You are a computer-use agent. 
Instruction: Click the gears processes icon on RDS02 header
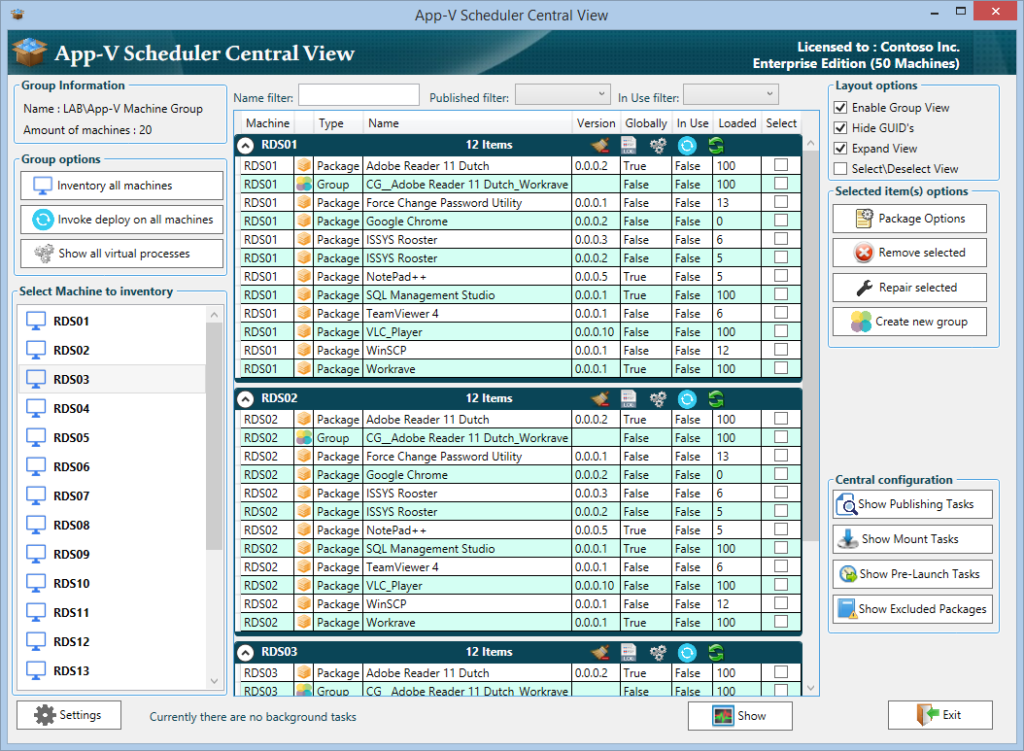tap(658, 398)
